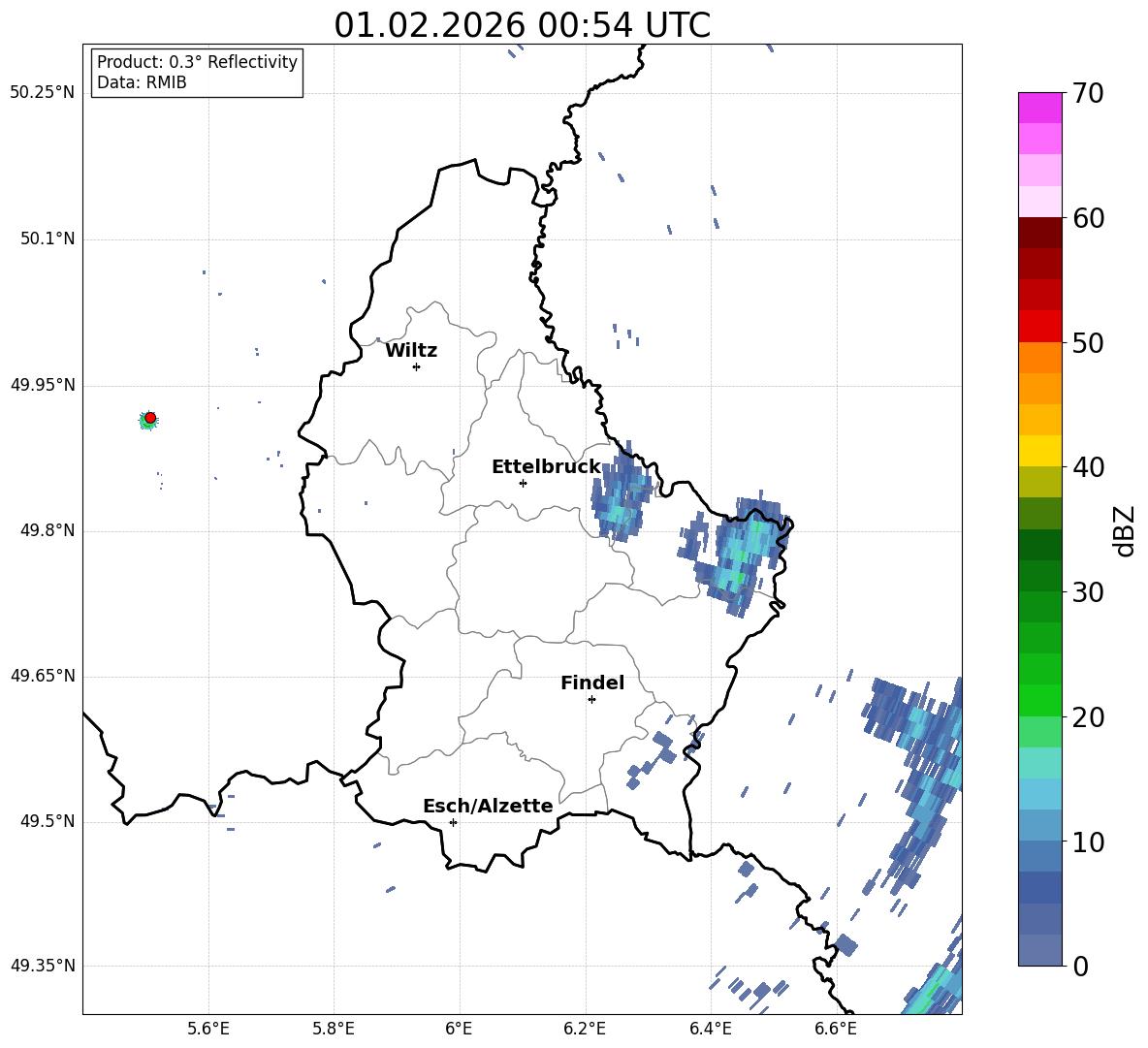Image resolution: width=1148 pixels, height=1048 pixels.
Task: Click the colorbar tick label 50
Action: 1088,343
